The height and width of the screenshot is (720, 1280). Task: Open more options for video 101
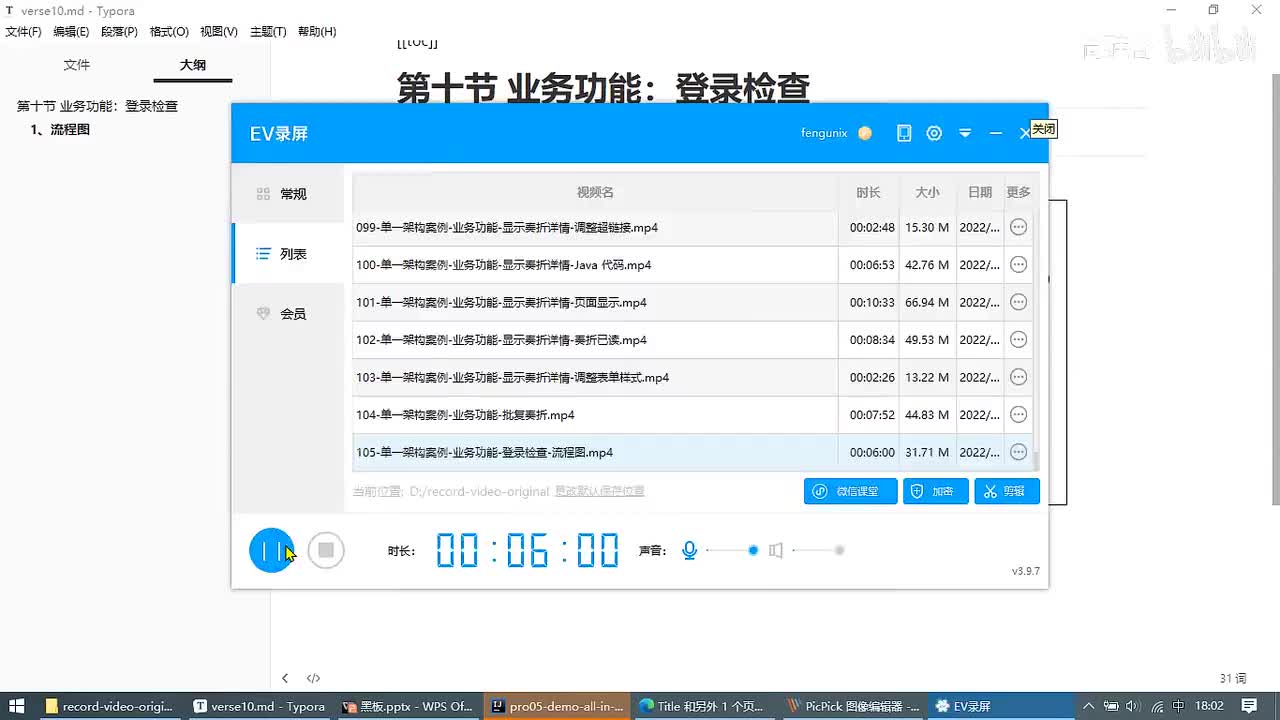1018,302
